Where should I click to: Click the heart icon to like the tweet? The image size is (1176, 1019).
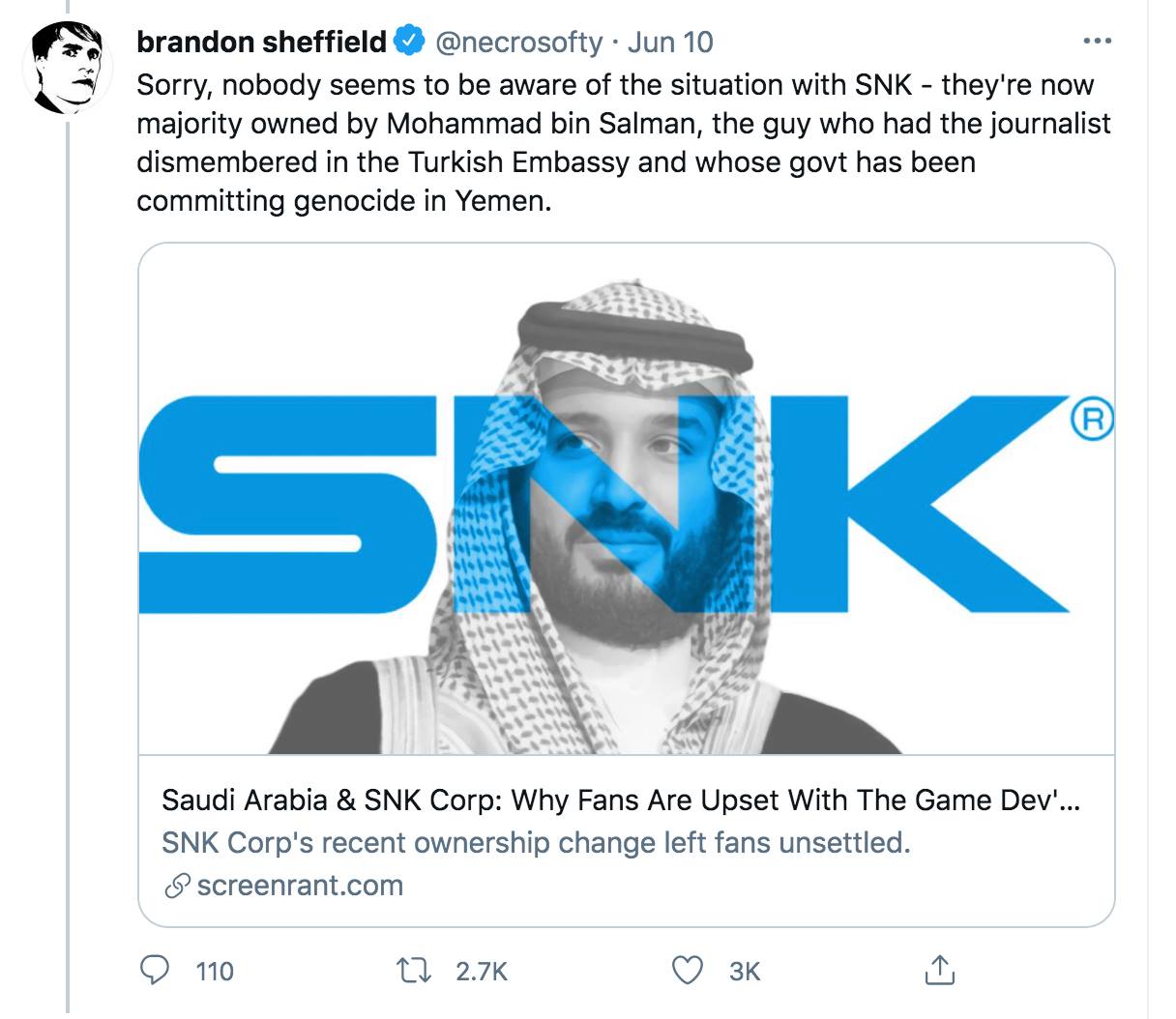pos(687,971)
